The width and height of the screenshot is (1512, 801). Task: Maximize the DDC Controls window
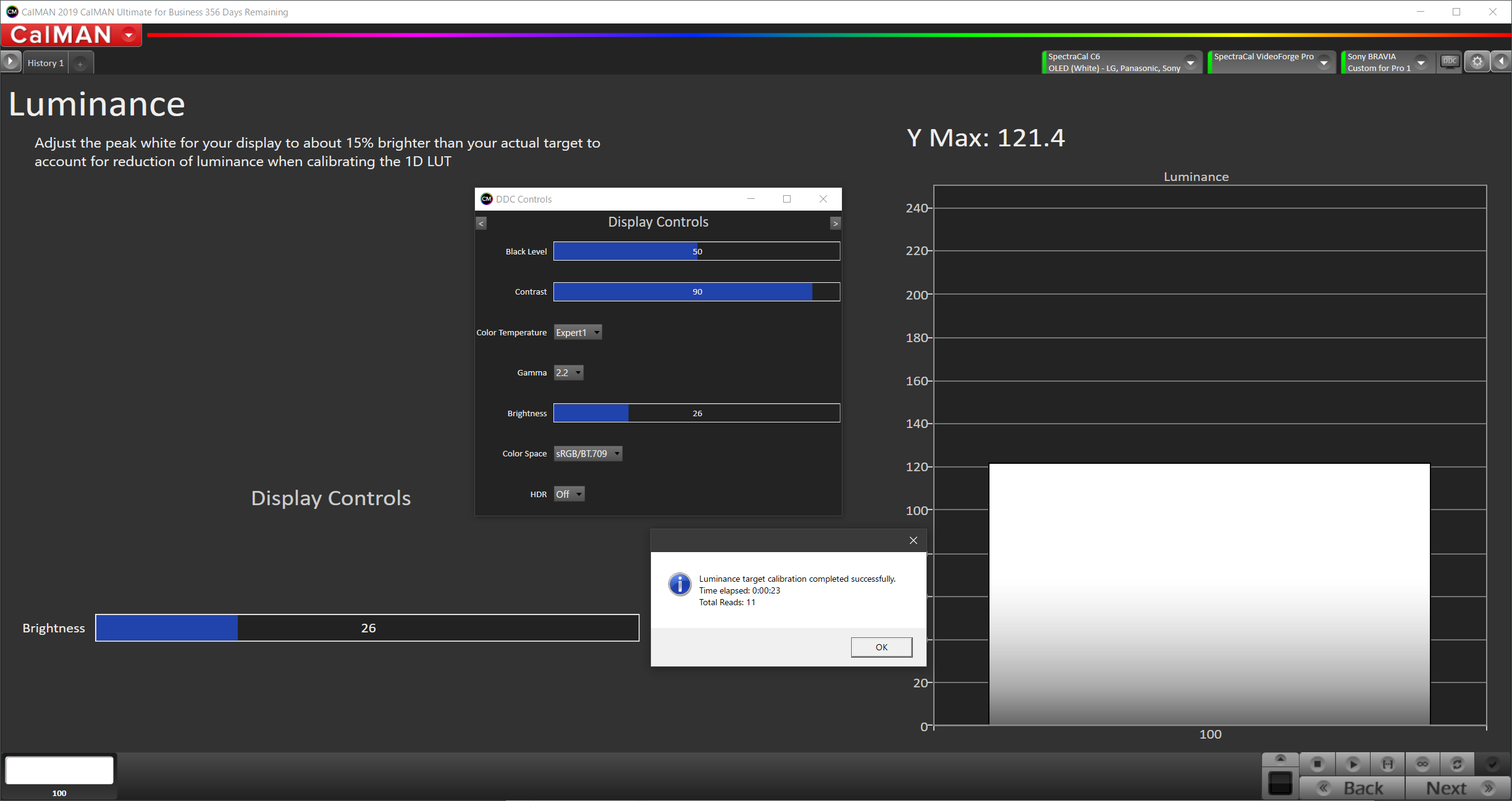(787, 199)
